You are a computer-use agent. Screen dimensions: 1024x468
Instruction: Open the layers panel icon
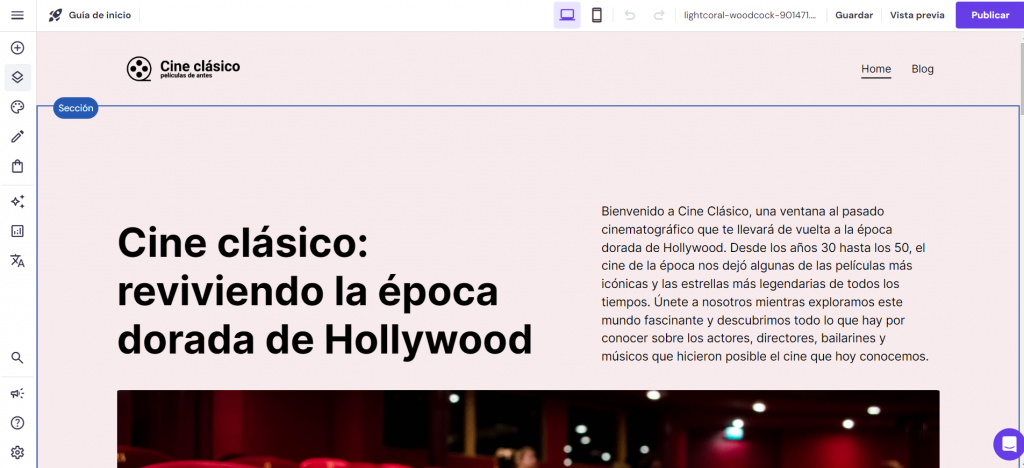pyautogui.click(x=17, y=77)
